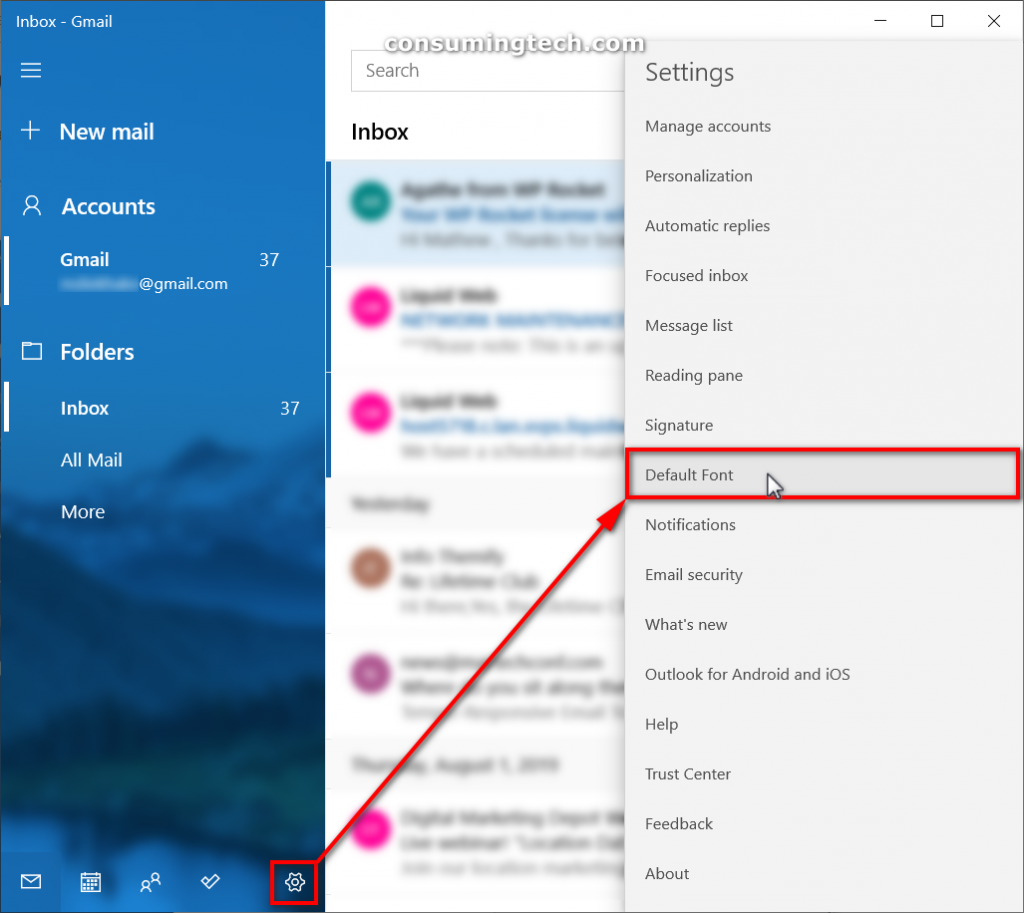Open the Mail icon in the bottom bar

30,883
